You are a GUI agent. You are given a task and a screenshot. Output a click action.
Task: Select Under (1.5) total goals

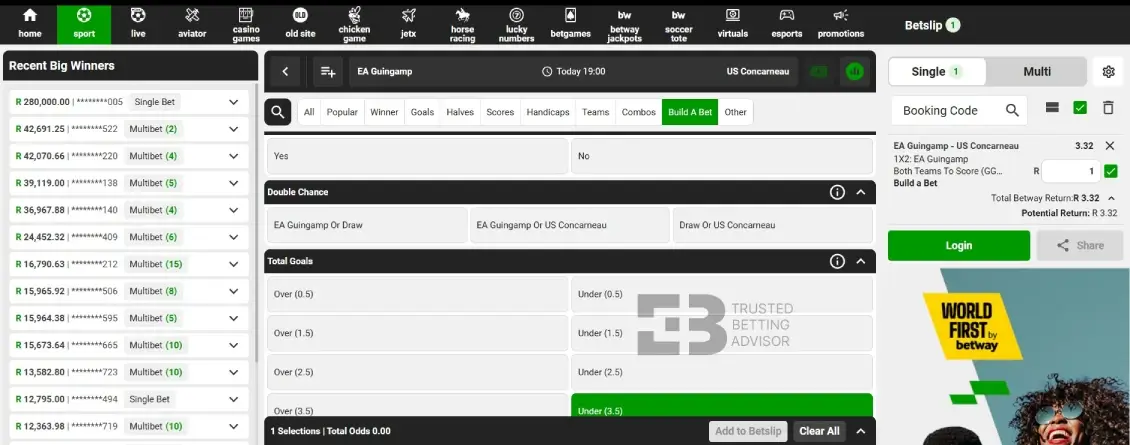point(721,333)
